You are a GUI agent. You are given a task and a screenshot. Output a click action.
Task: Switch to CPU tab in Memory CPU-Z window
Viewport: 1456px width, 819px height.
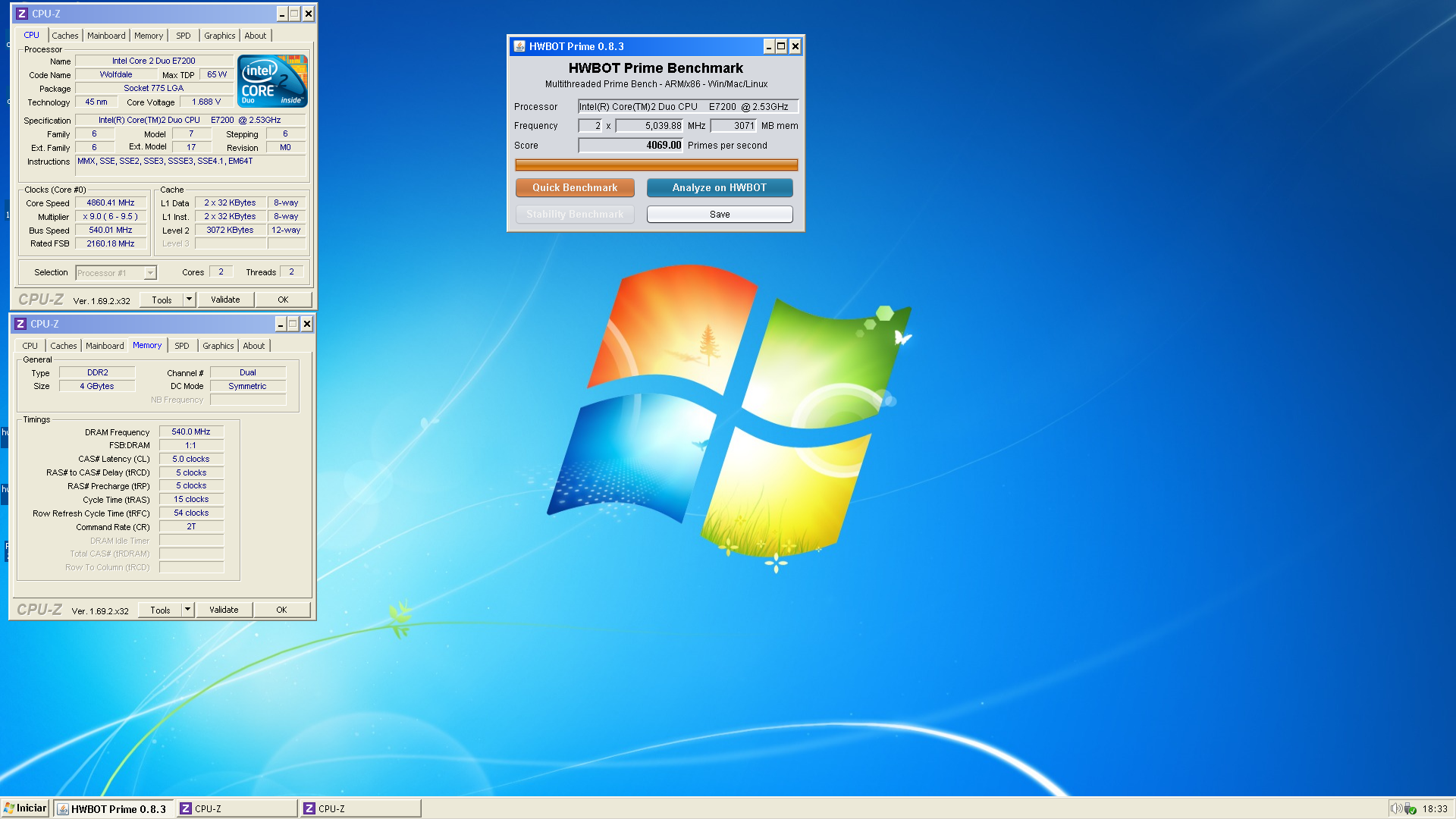tap(30, 346)
